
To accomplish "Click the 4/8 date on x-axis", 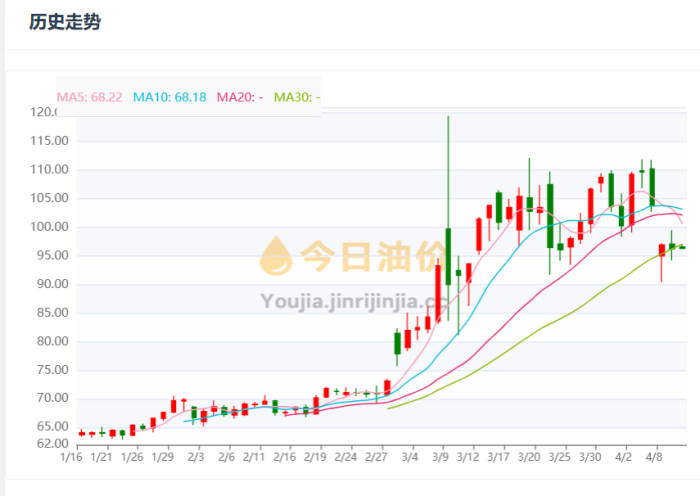I will tap(657, 457).
